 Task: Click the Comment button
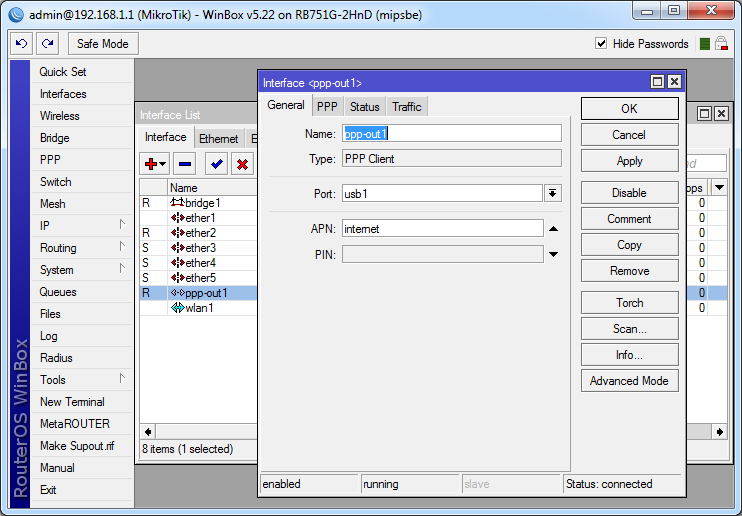629,219
